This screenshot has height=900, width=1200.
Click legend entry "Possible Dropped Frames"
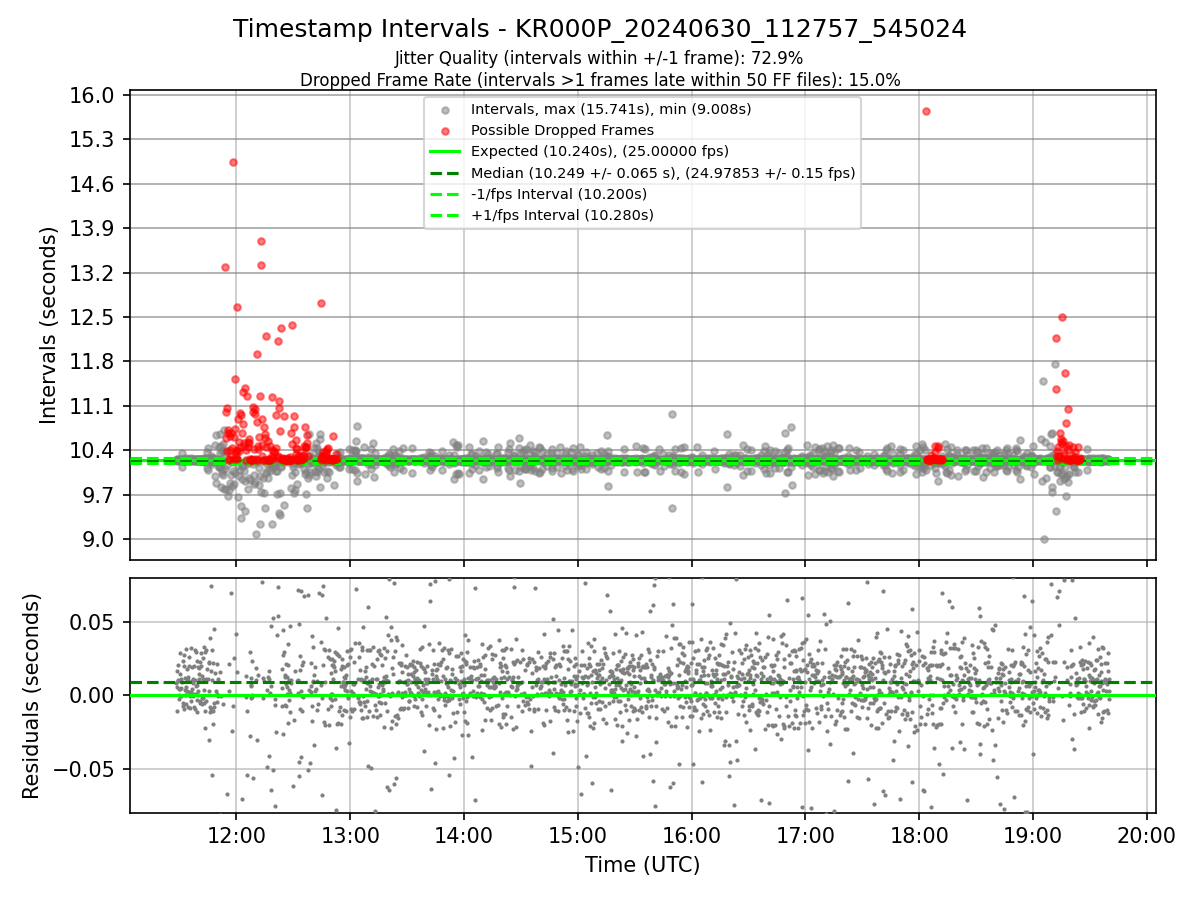[562, 130]
